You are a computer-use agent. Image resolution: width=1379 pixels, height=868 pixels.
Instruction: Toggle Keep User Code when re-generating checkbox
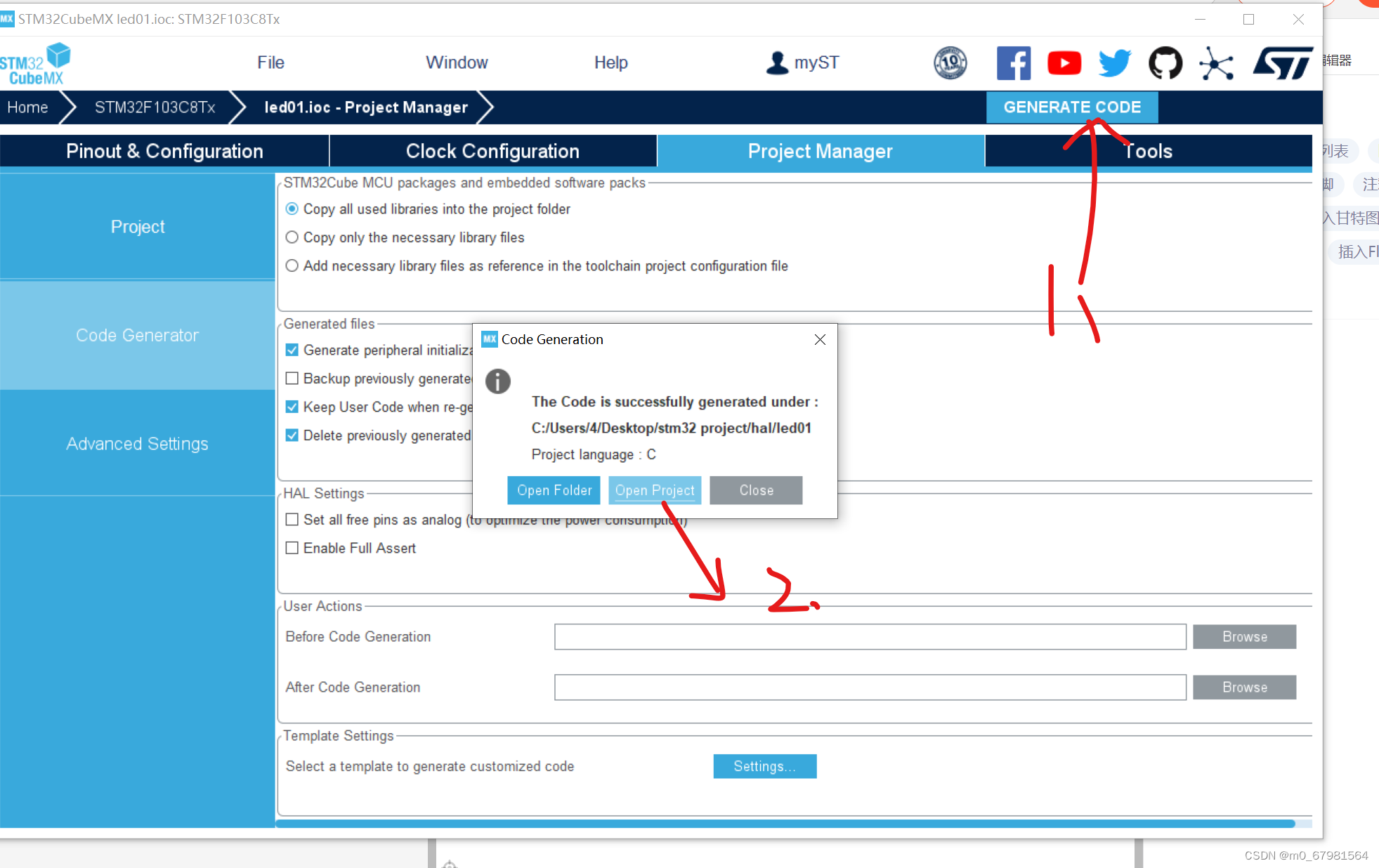pos(292,407)
